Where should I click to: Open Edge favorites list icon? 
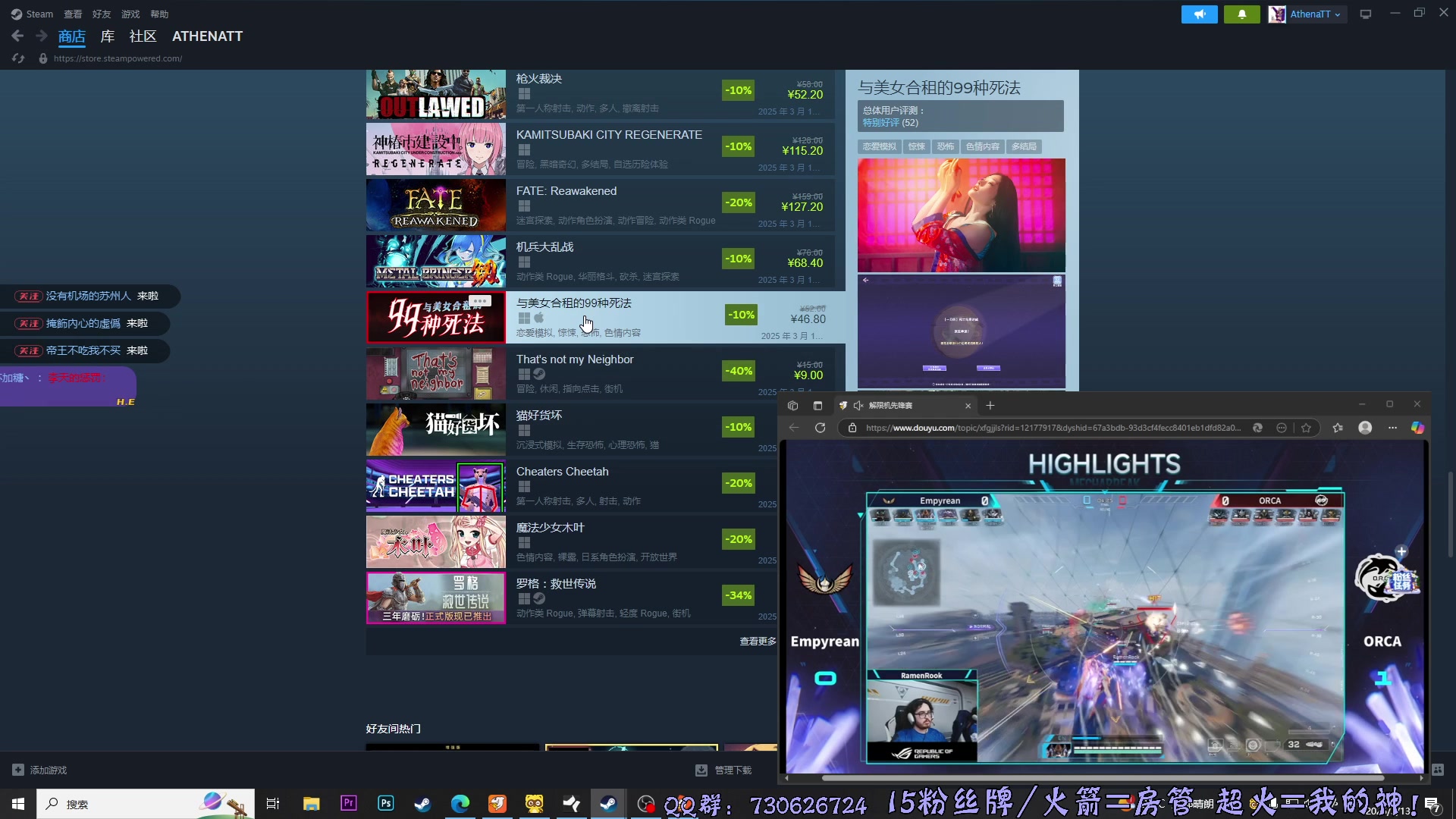(x=1338, y=428)
